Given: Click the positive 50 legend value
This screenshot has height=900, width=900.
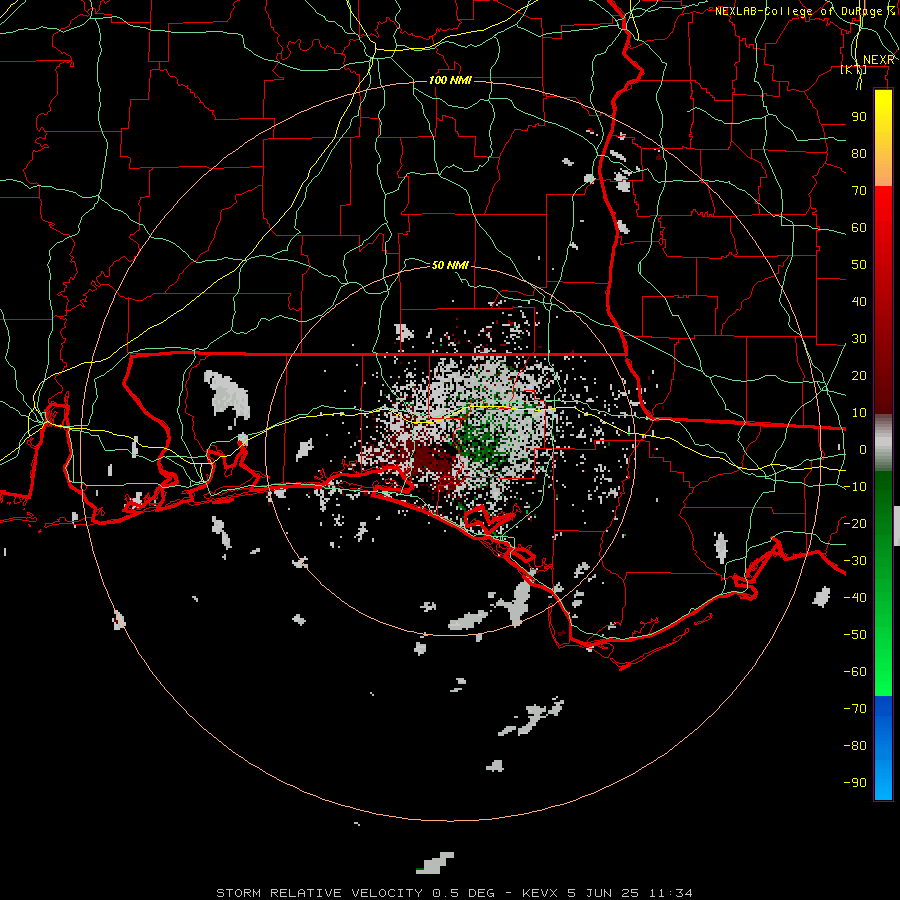Looking at the screenshot, I should [x=859, y=265].
